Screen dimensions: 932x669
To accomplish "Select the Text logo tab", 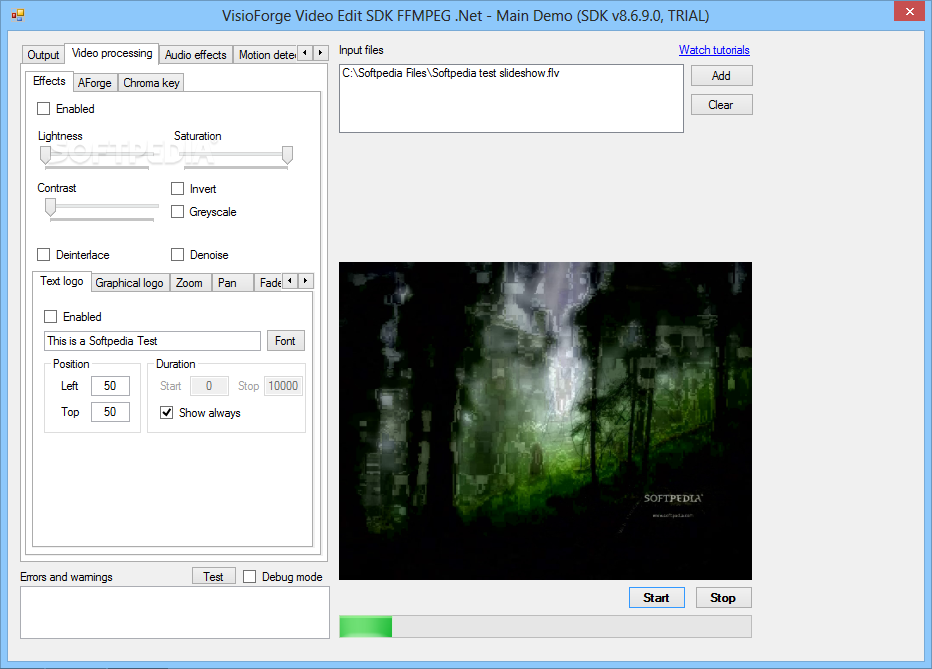I will click(61, 281).
